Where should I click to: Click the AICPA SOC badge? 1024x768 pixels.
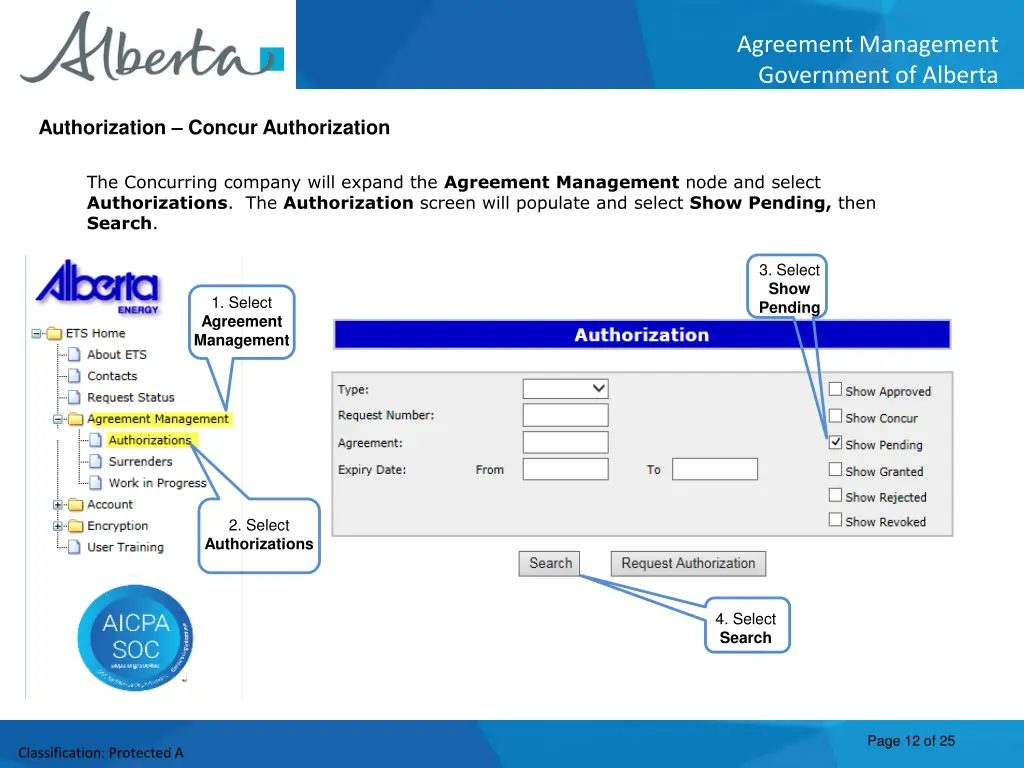point(135,637)
